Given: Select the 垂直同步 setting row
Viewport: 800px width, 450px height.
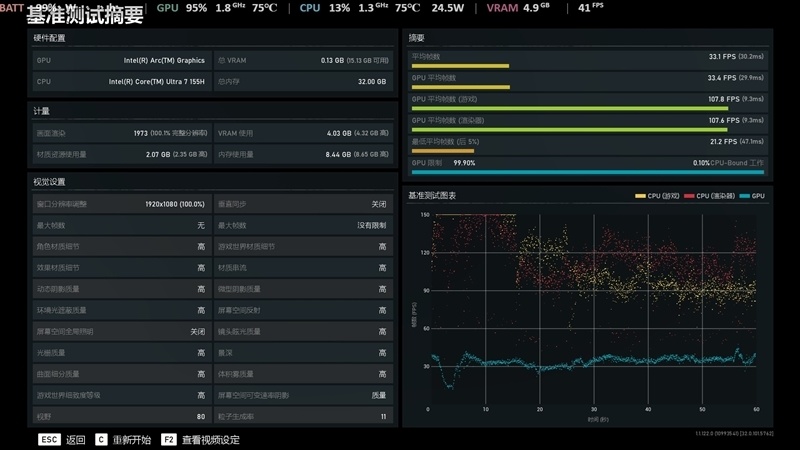Looking at the screenshot, I should point(301,204).
